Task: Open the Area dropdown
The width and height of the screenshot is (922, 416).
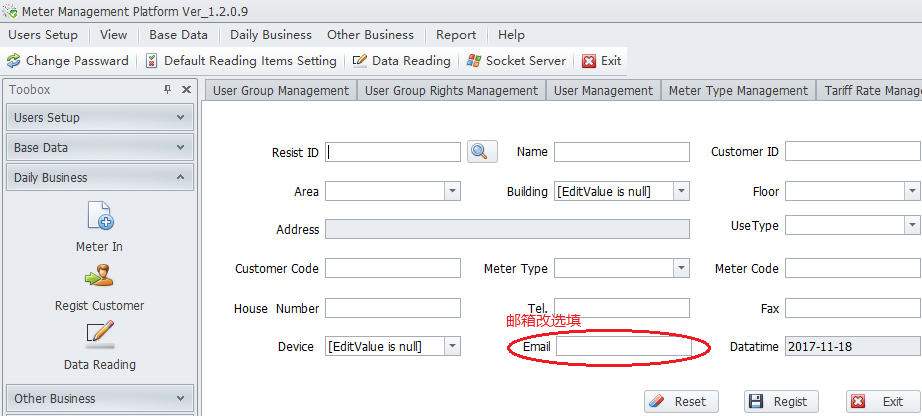Action: click(451, 191)
